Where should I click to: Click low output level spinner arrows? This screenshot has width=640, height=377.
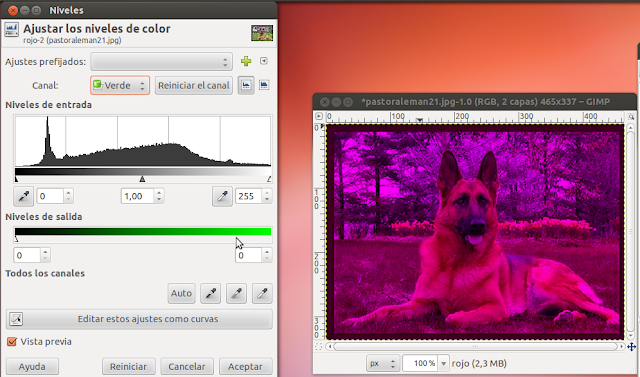(45, 255)
